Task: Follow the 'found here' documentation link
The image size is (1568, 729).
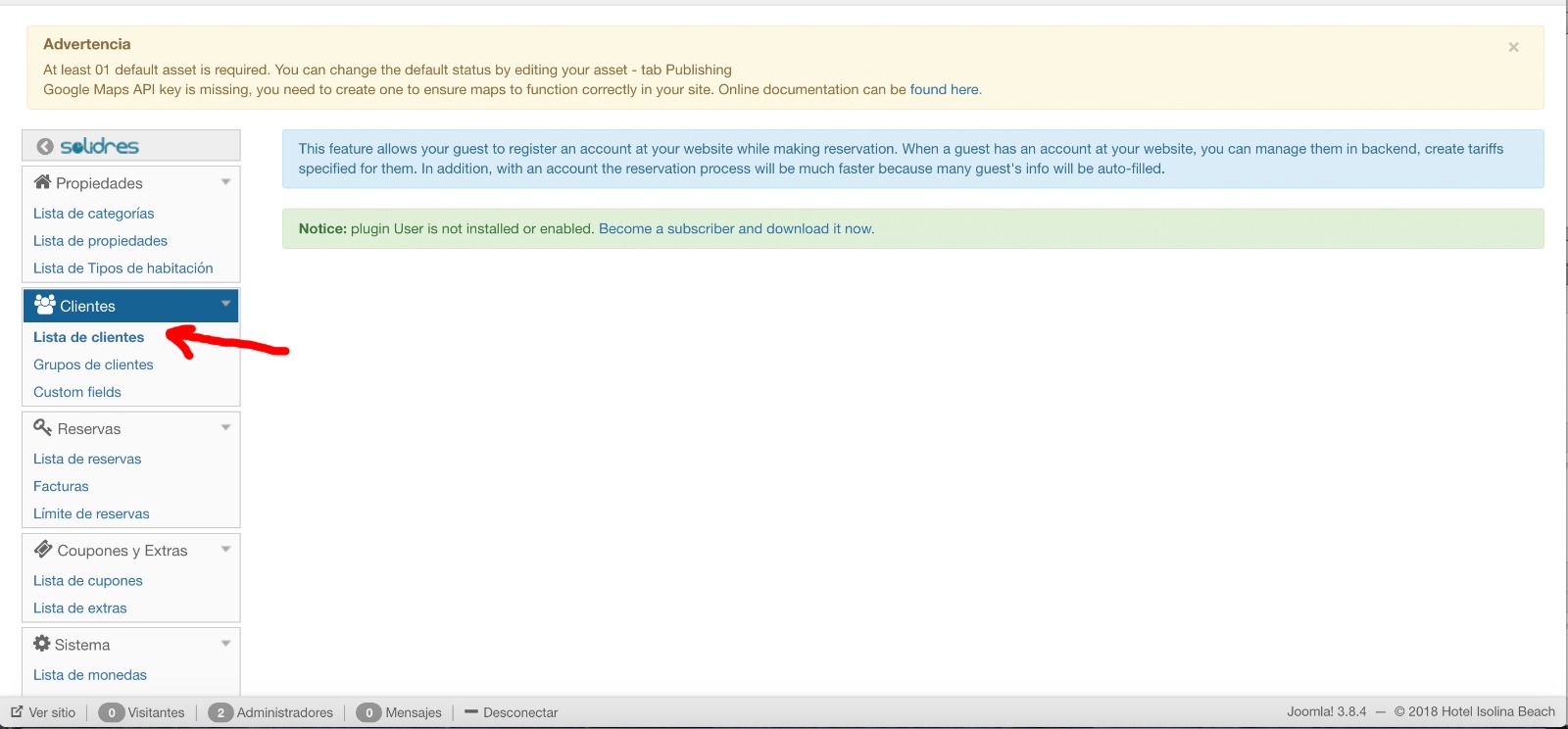Action: pyautogui.click(x=944, y=89)
